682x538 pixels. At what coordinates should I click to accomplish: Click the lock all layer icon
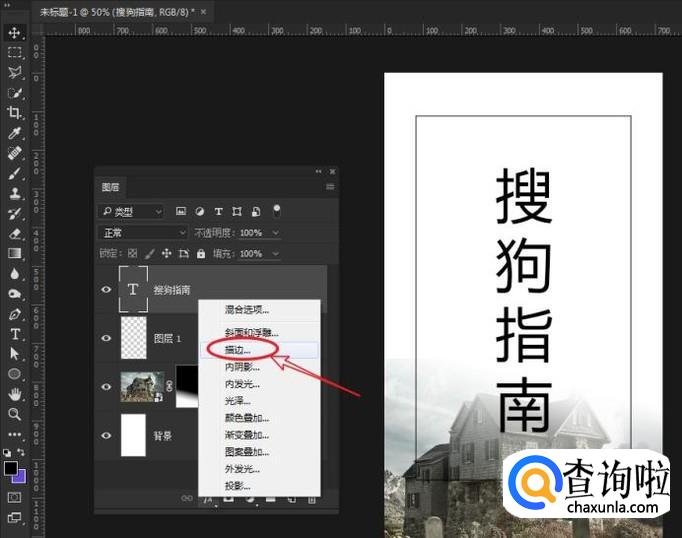[x=200, y=254]
